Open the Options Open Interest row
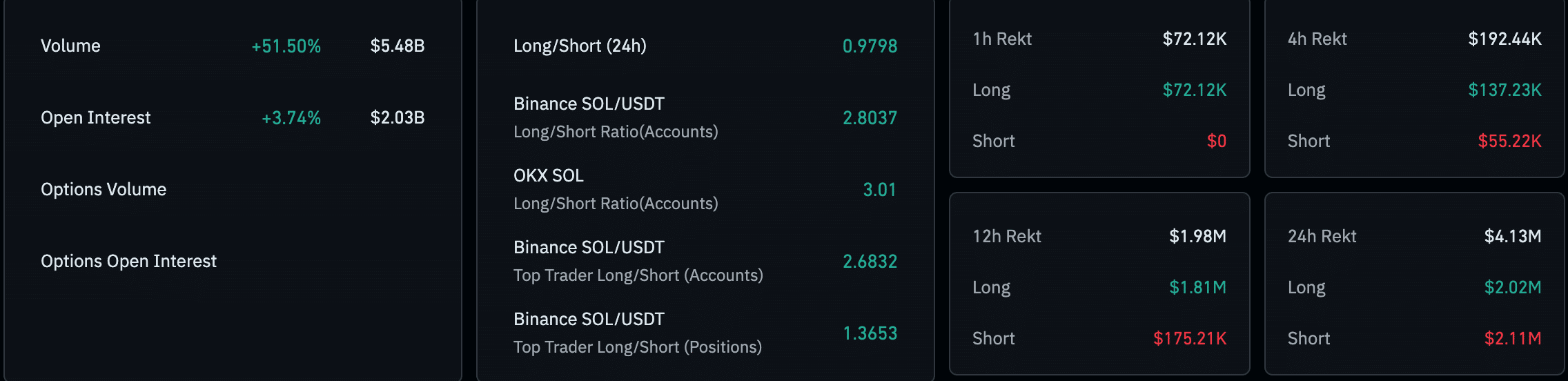Image resolution: width=1568 pixels, height=381 pixels. [x=233, y=261]
